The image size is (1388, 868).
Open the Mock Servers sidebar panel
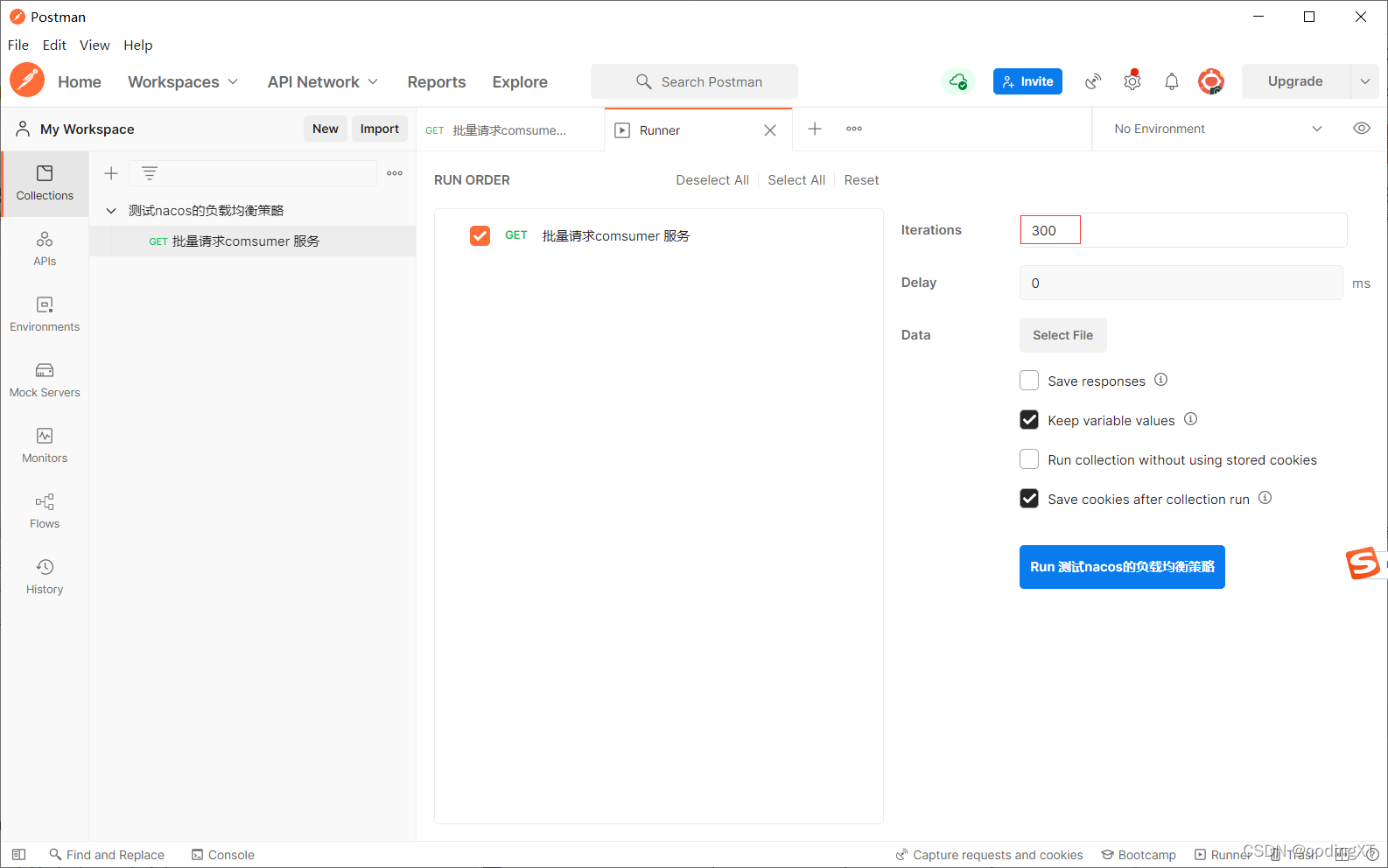tap(45, 381)
